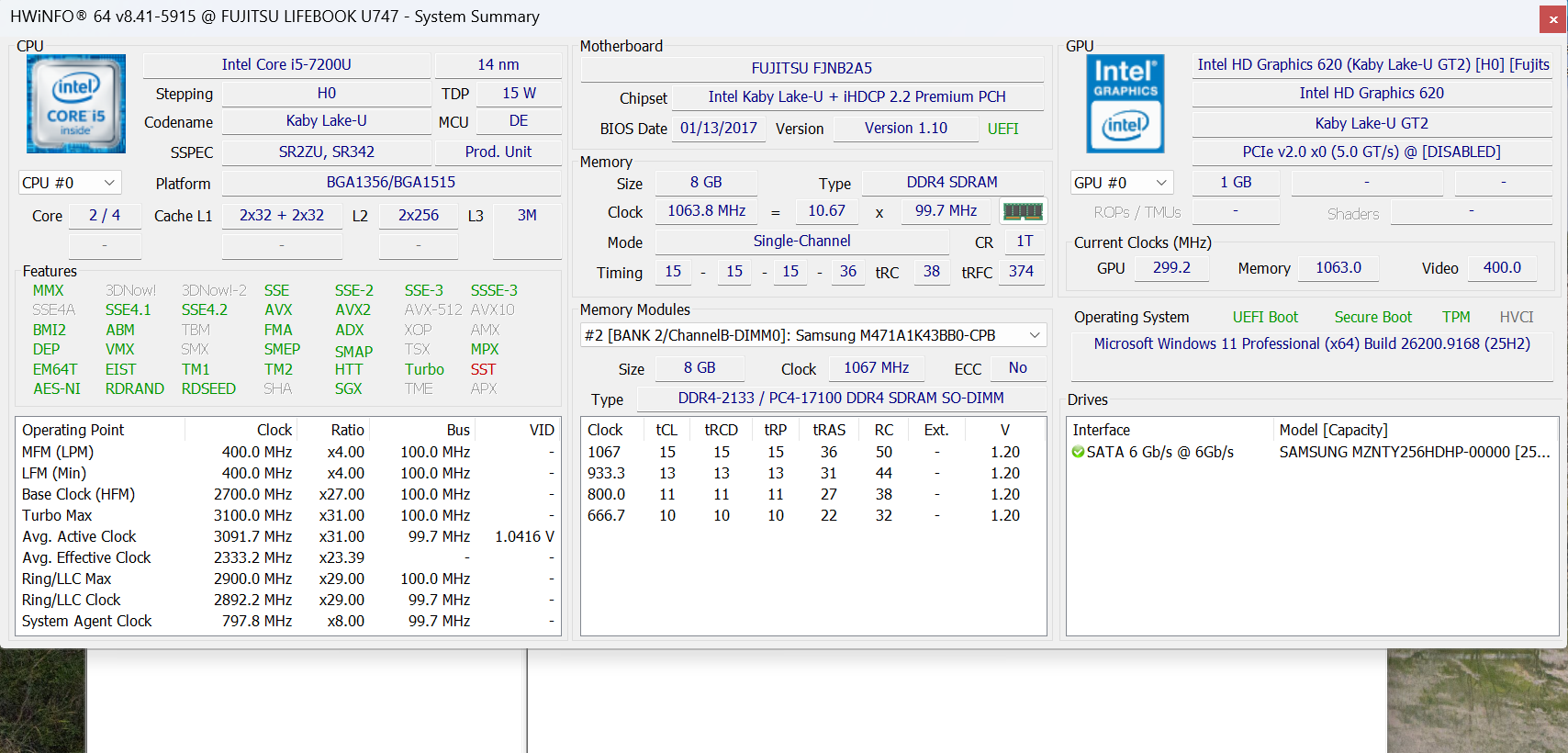This screenshot has height=753, width=1568.
Task: Click the Core count value 2 / 4
Action: point(105,215)
